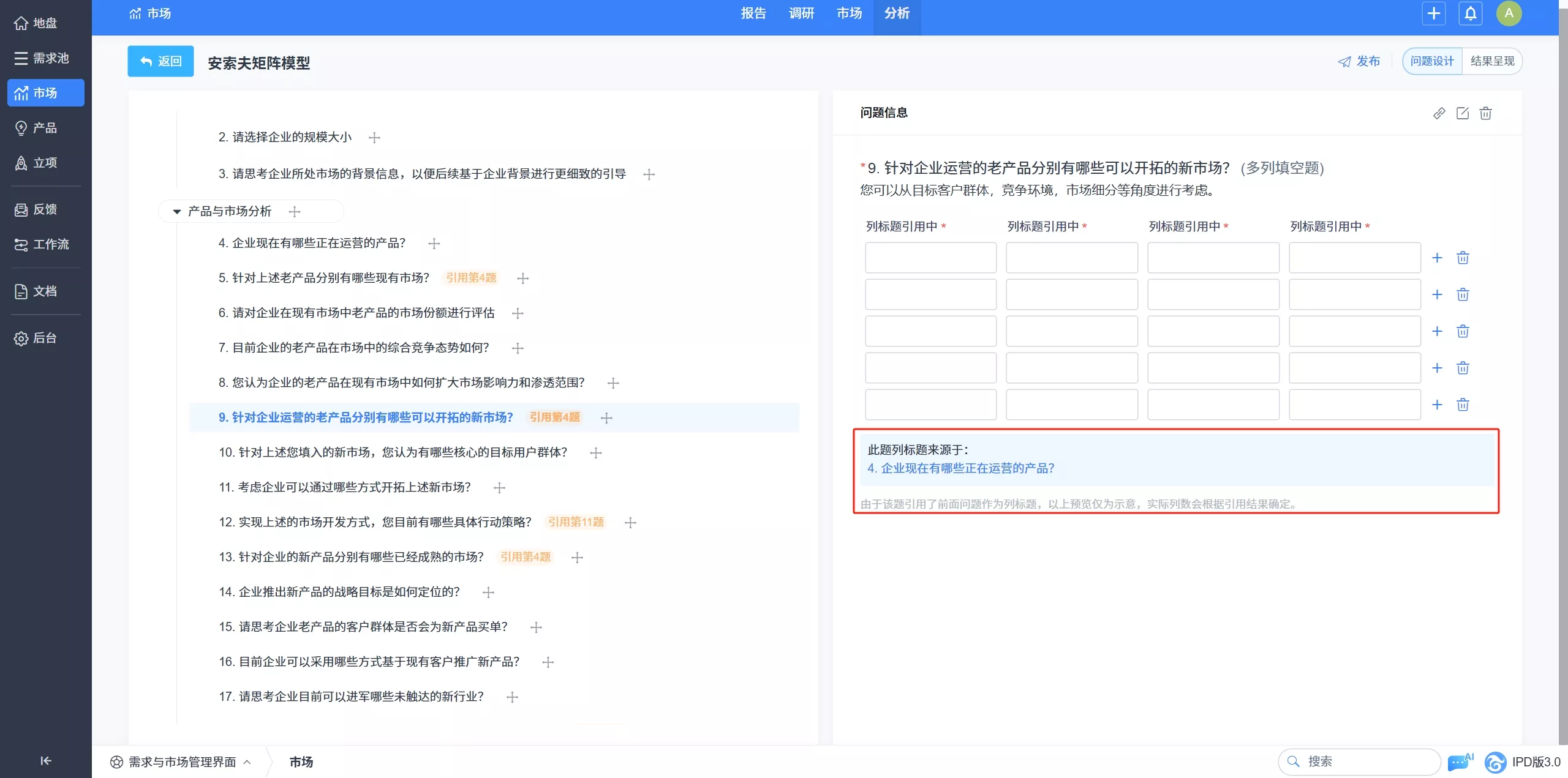
Task: Open the AI chat assistant icon
Action: click(1460, 761)
